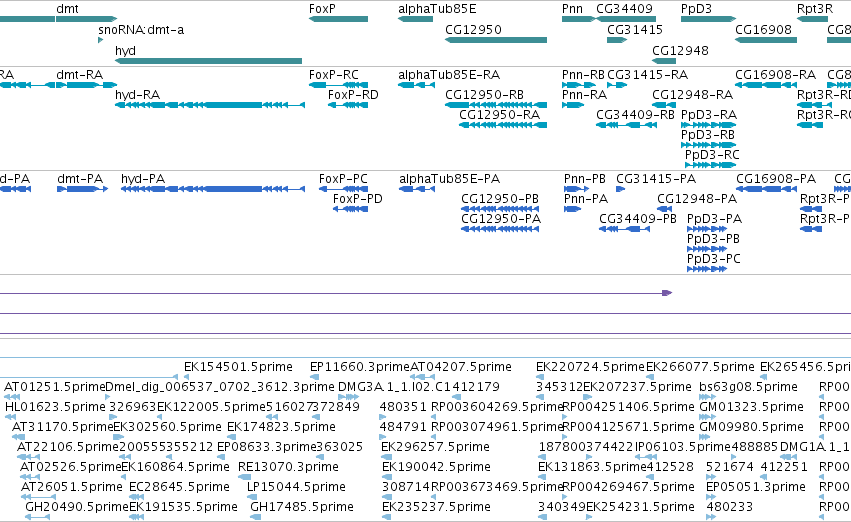Select the FoxP-PC protein label
Screen dimensions: 851x522
click(344, 179)
